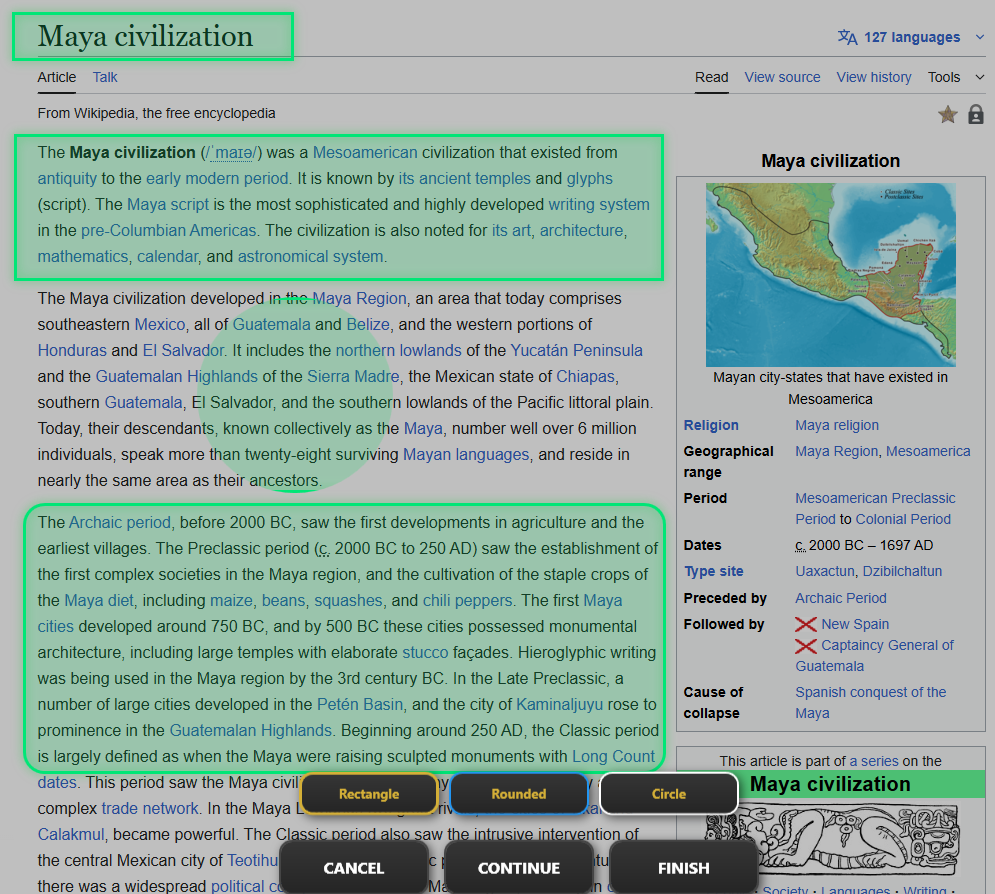Click the FINISH button
The image size is (995, 894).
tap(683, 868)
